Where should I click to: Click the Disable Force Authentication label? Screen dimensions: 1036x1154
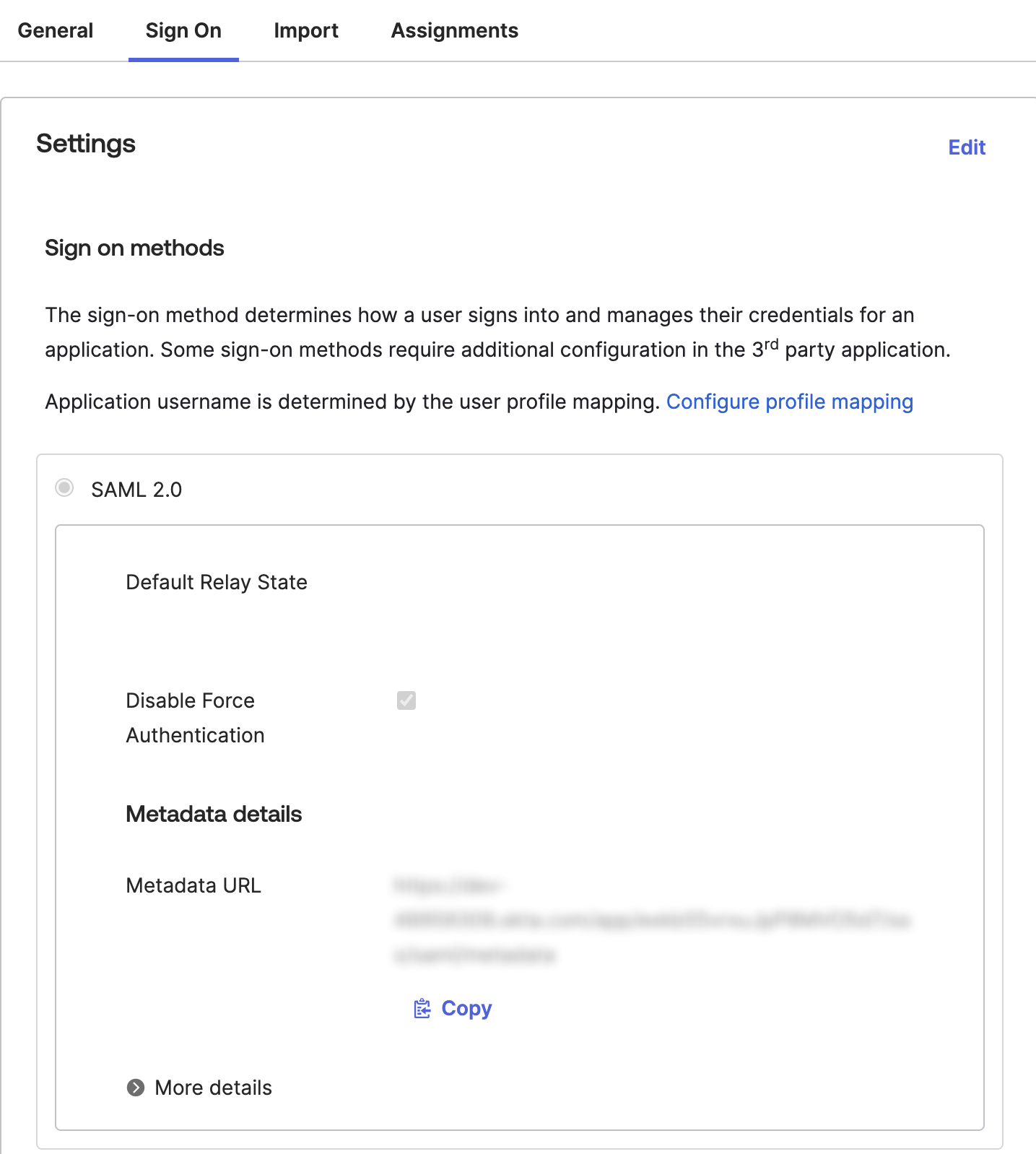tap(195, 718)
